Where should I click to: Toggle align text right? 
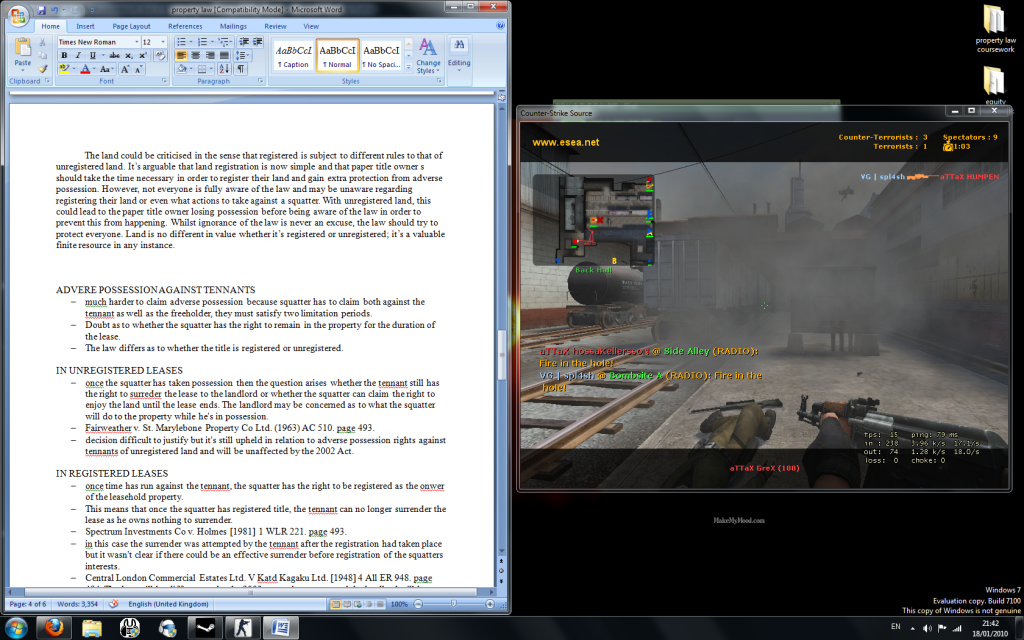click(x=210, y=56)
